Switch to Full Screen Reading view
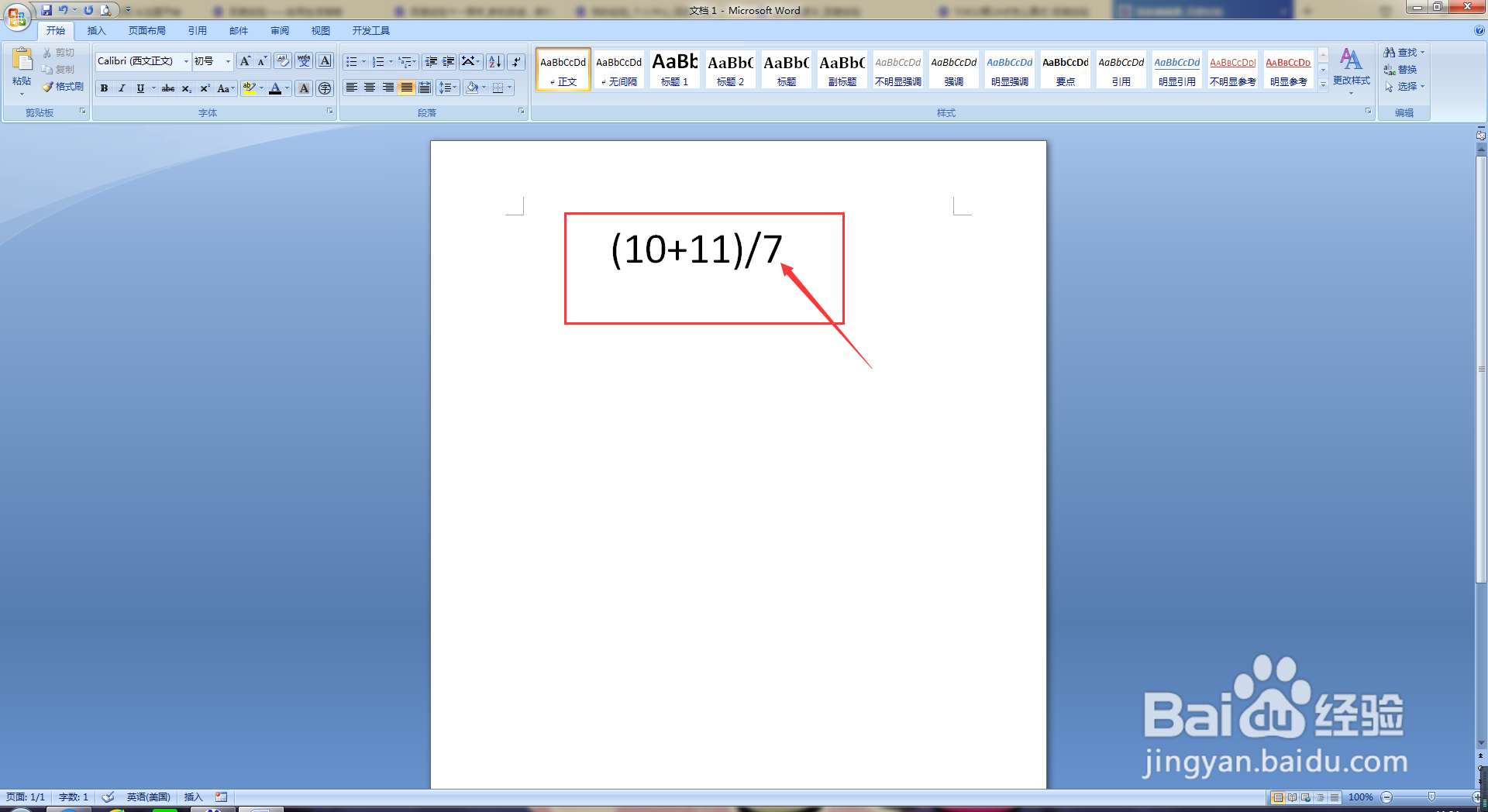This screenshot has height=812, width=1488. click(1292, 797)
